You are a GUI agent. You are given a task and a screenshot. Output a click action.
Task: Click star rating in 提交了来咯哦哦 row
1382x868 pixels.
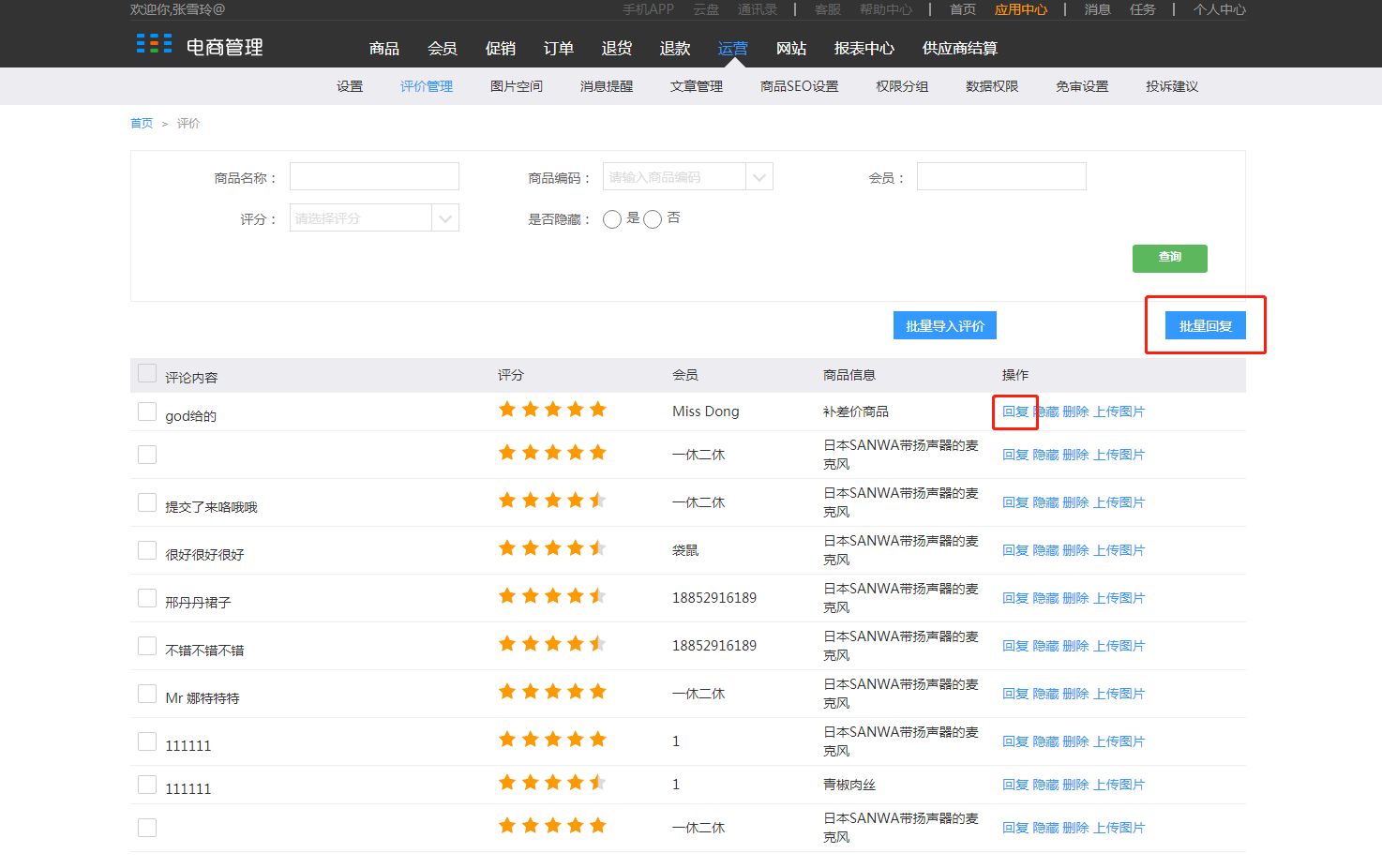tap(552, 500)
